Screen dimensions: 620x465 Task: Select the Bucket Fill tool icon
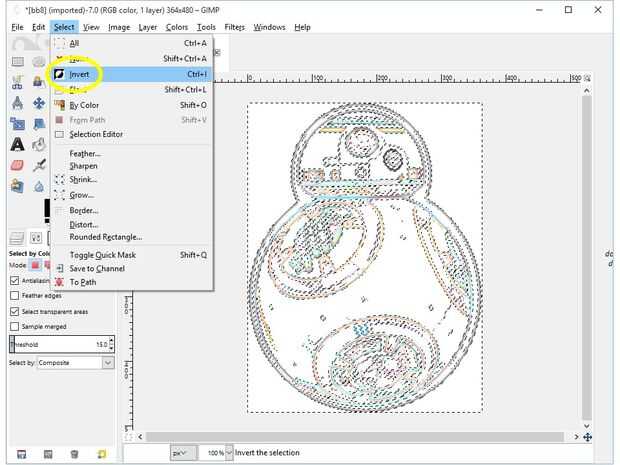click(39, 145)
